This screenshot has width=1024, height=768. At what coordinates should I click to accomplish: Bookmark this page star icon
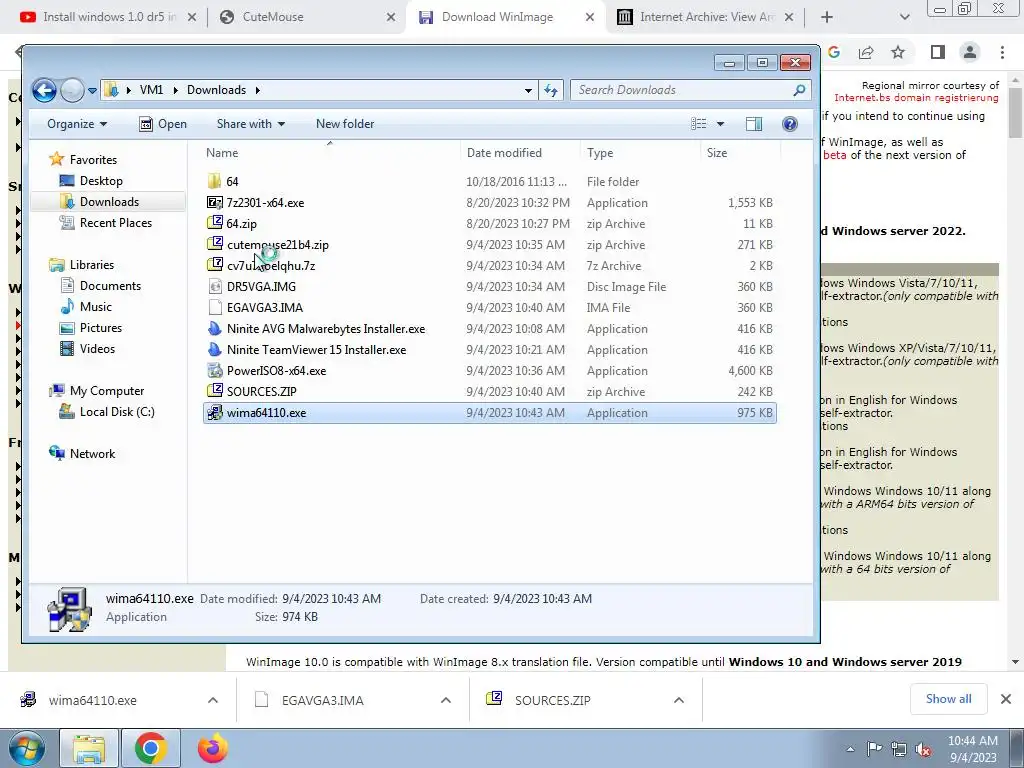[899, 52]
